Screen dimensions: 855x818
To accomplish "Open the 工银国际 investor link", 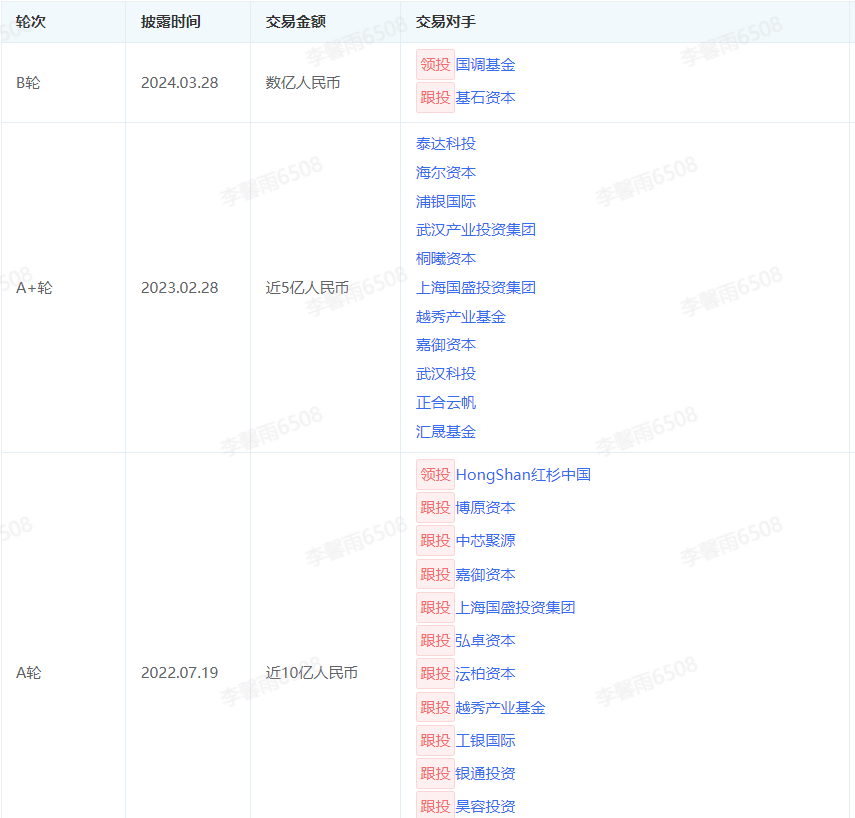I will tap(485, 741).
